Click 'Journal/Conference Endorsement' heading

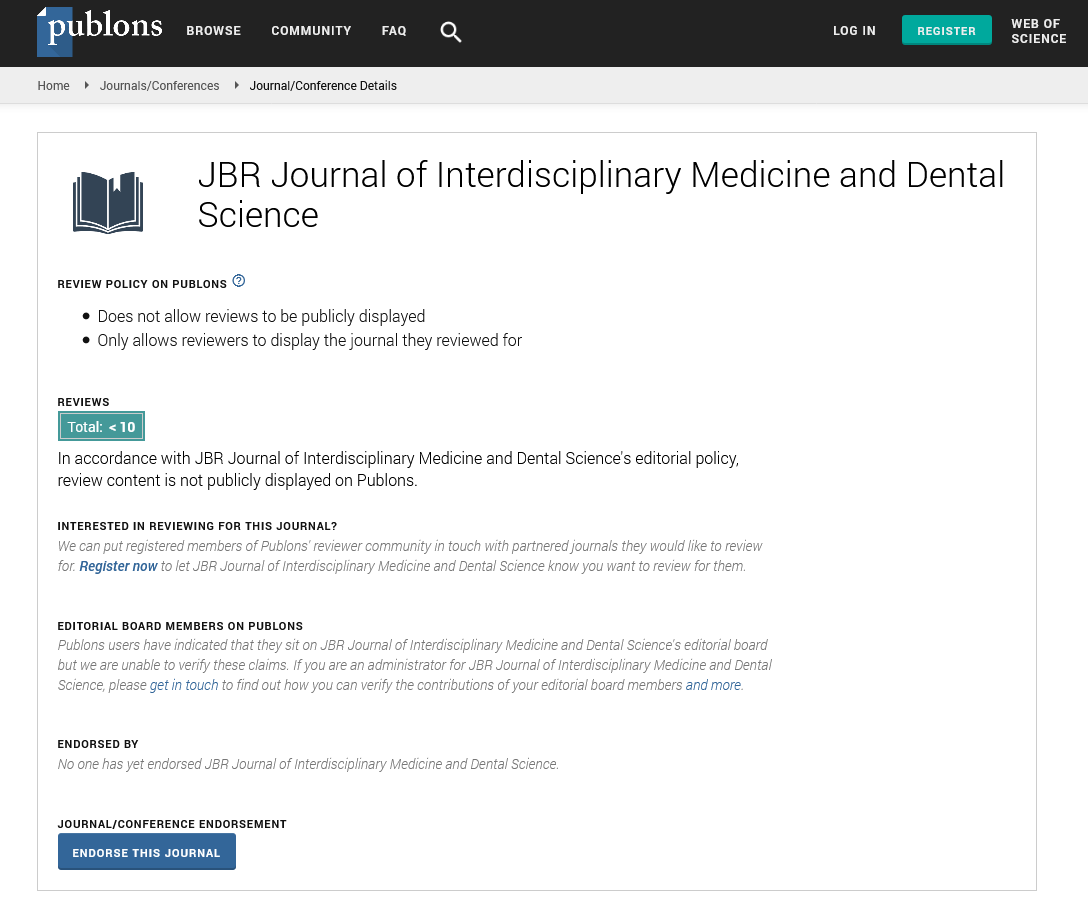pos(172,824)
